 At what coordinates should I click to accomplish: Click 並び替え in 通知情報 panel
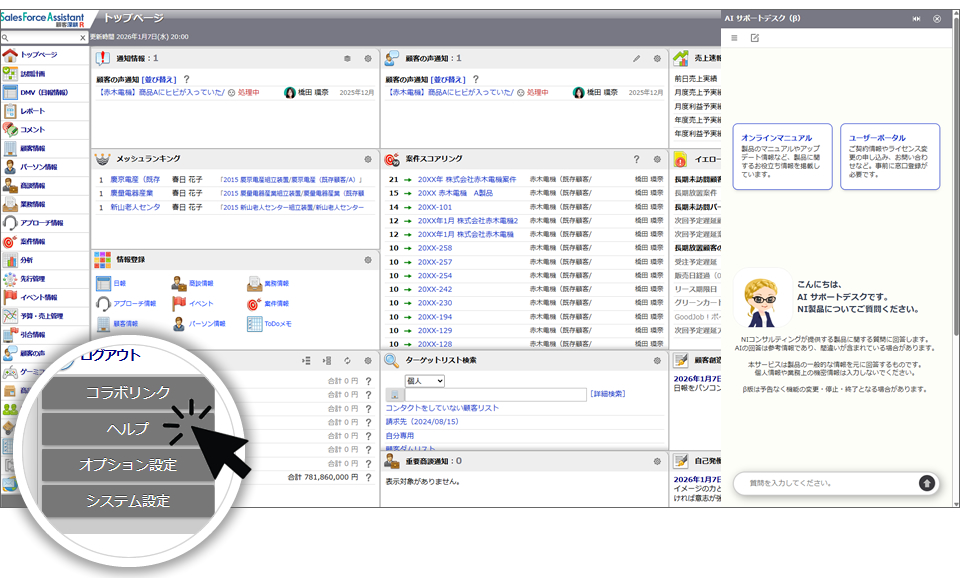(159, 78)
